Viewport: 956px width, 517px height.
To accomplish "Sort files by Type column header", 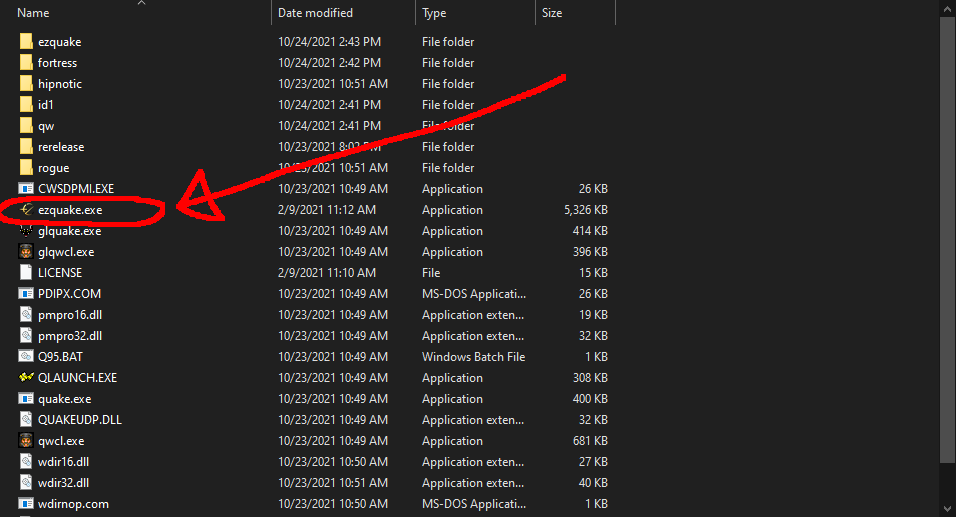I will coord(434,13).
